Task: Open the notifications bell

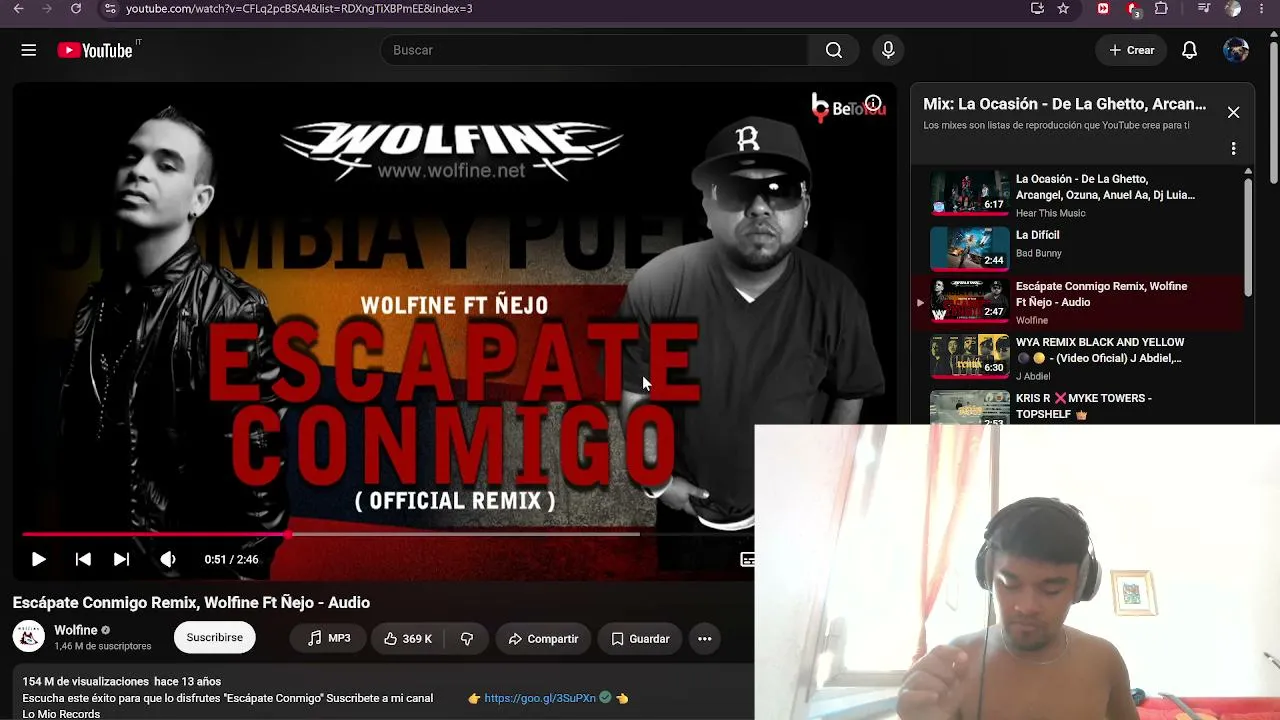Action: point(1189,50)
